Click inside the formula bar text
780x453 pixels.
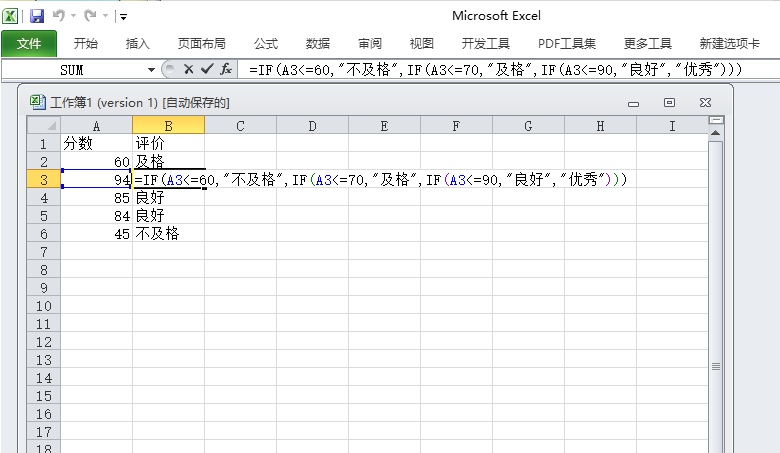(495, 70)
